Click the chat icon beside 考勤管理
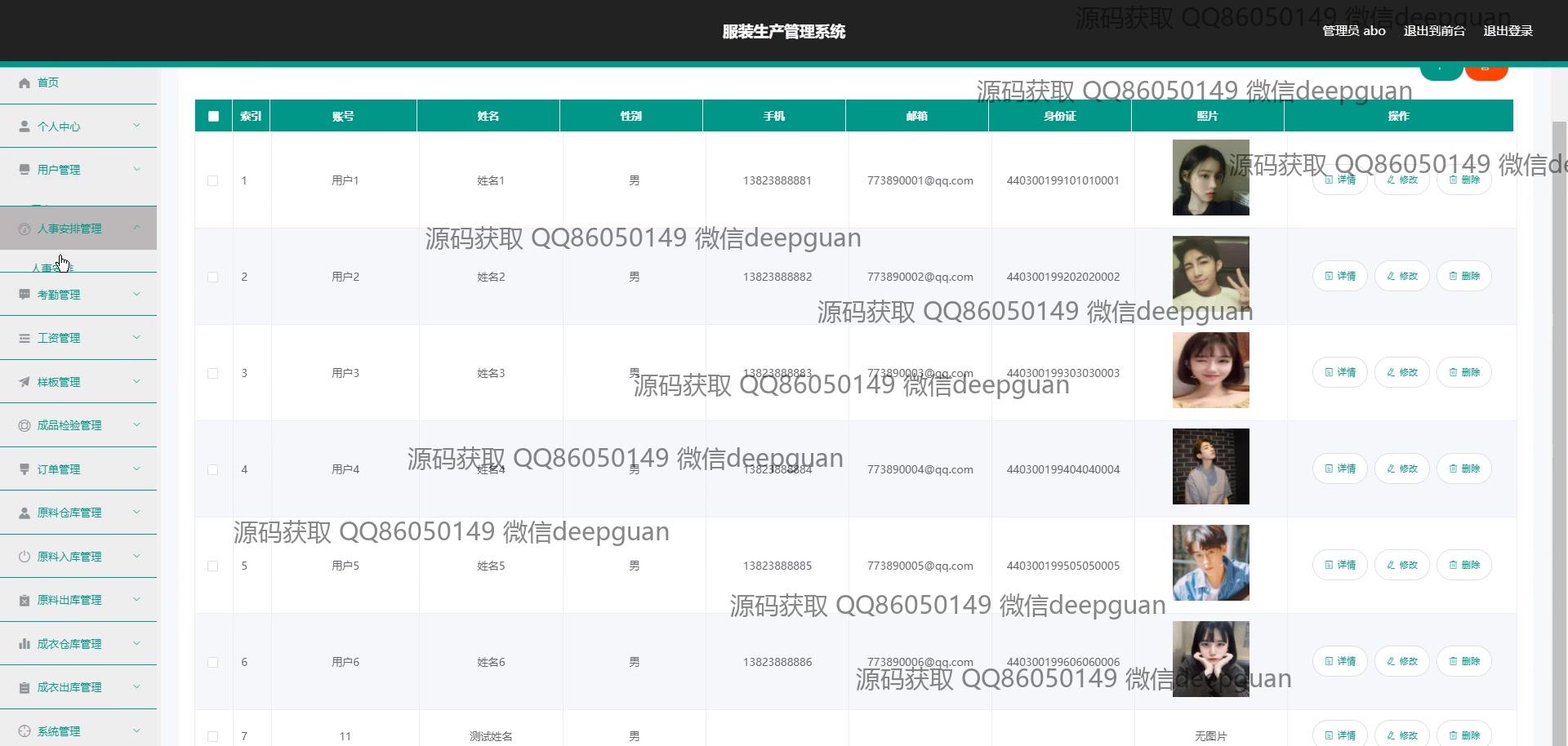The image size is (1568, 746). (x=24, y=295)
